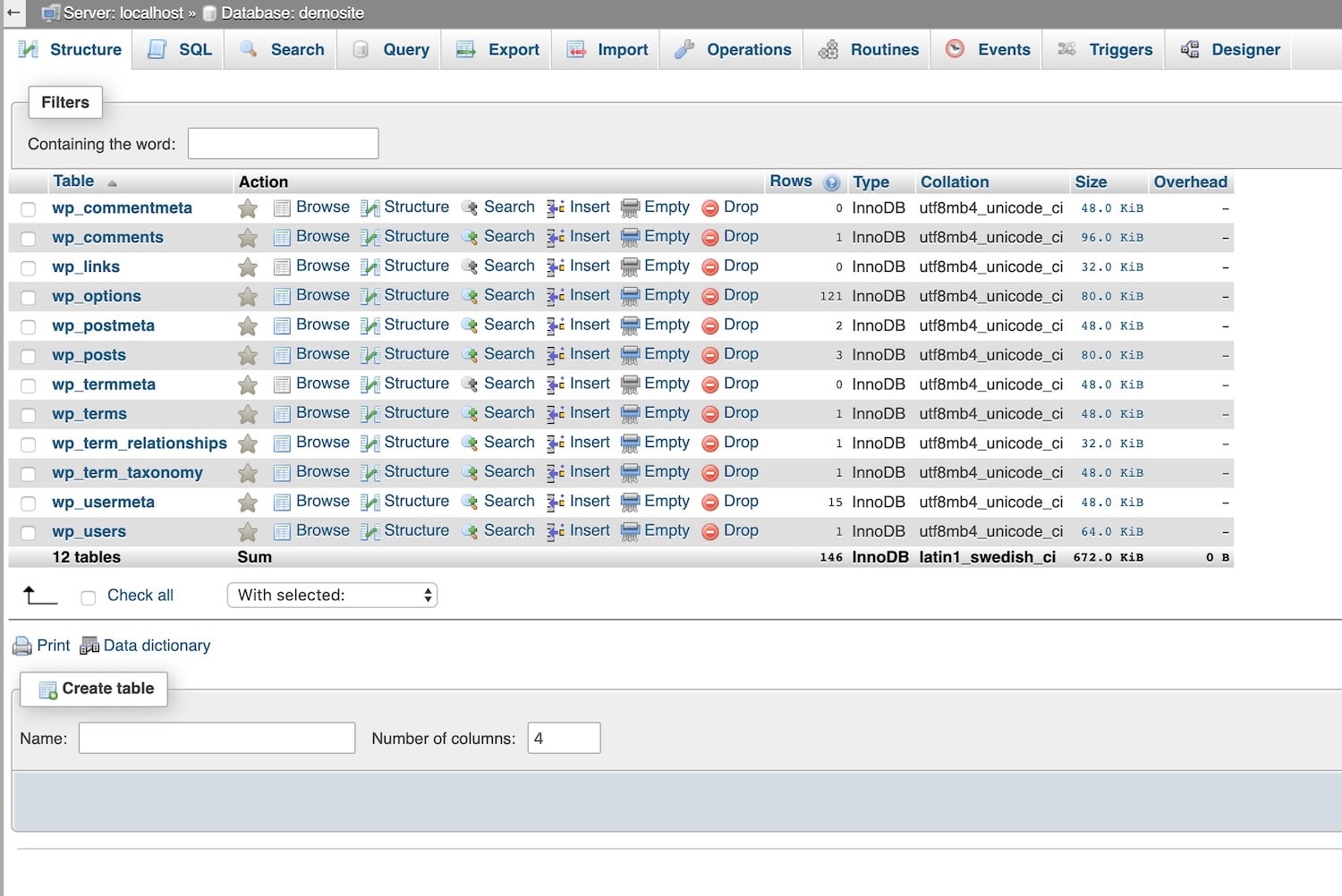Viewport: 1342px width, 896px height.
Task: Click the Rows column help icon
Action: pos(831,182)
